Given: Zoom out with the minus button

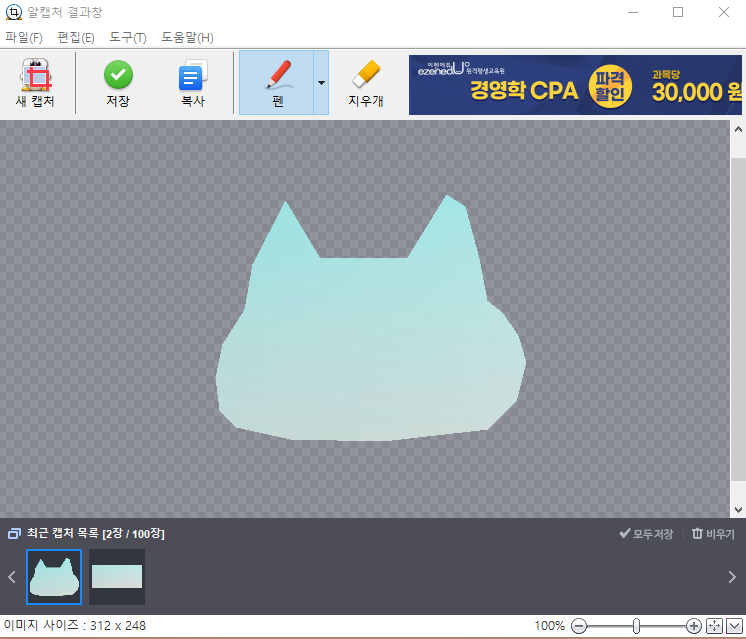Looking at the screenshot, I should pos(579,626).
